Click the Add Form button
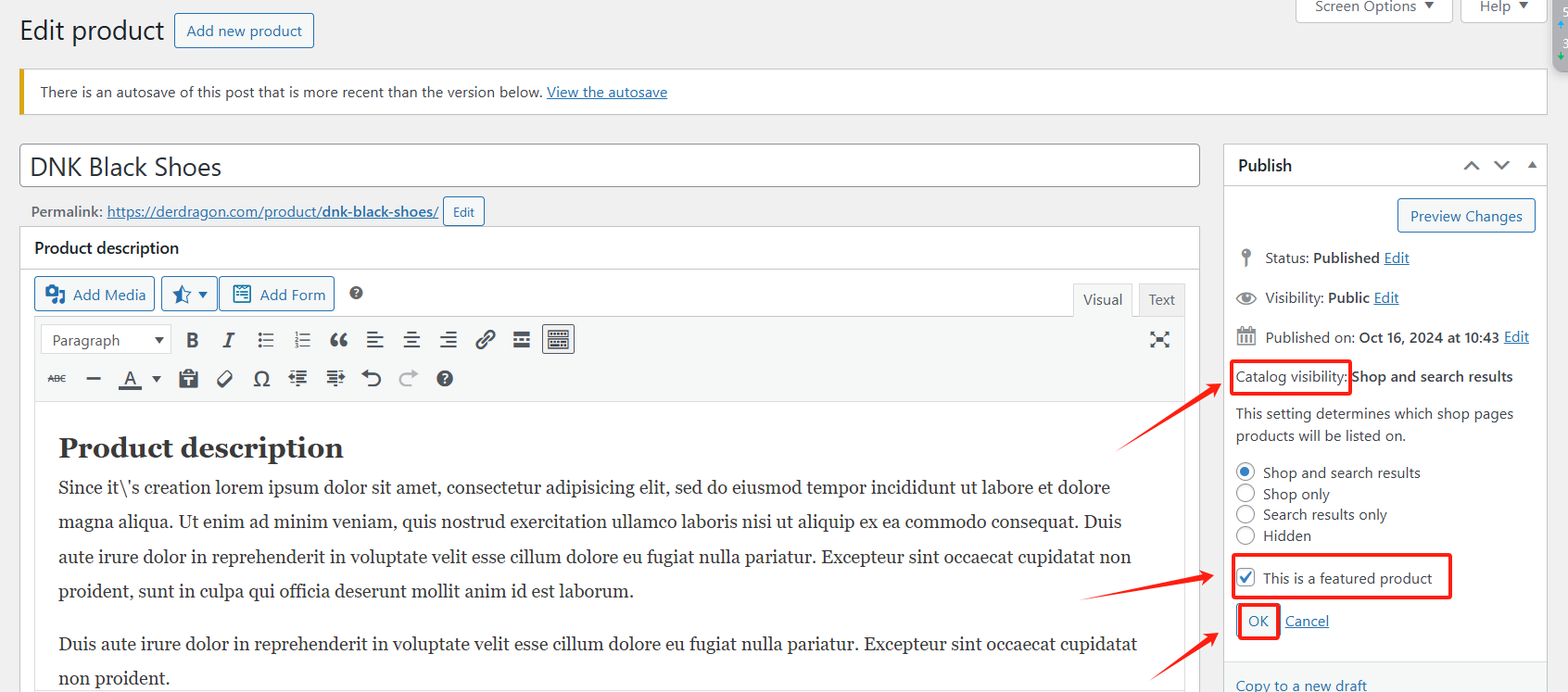1568x692 pixels. click(277, 295)
